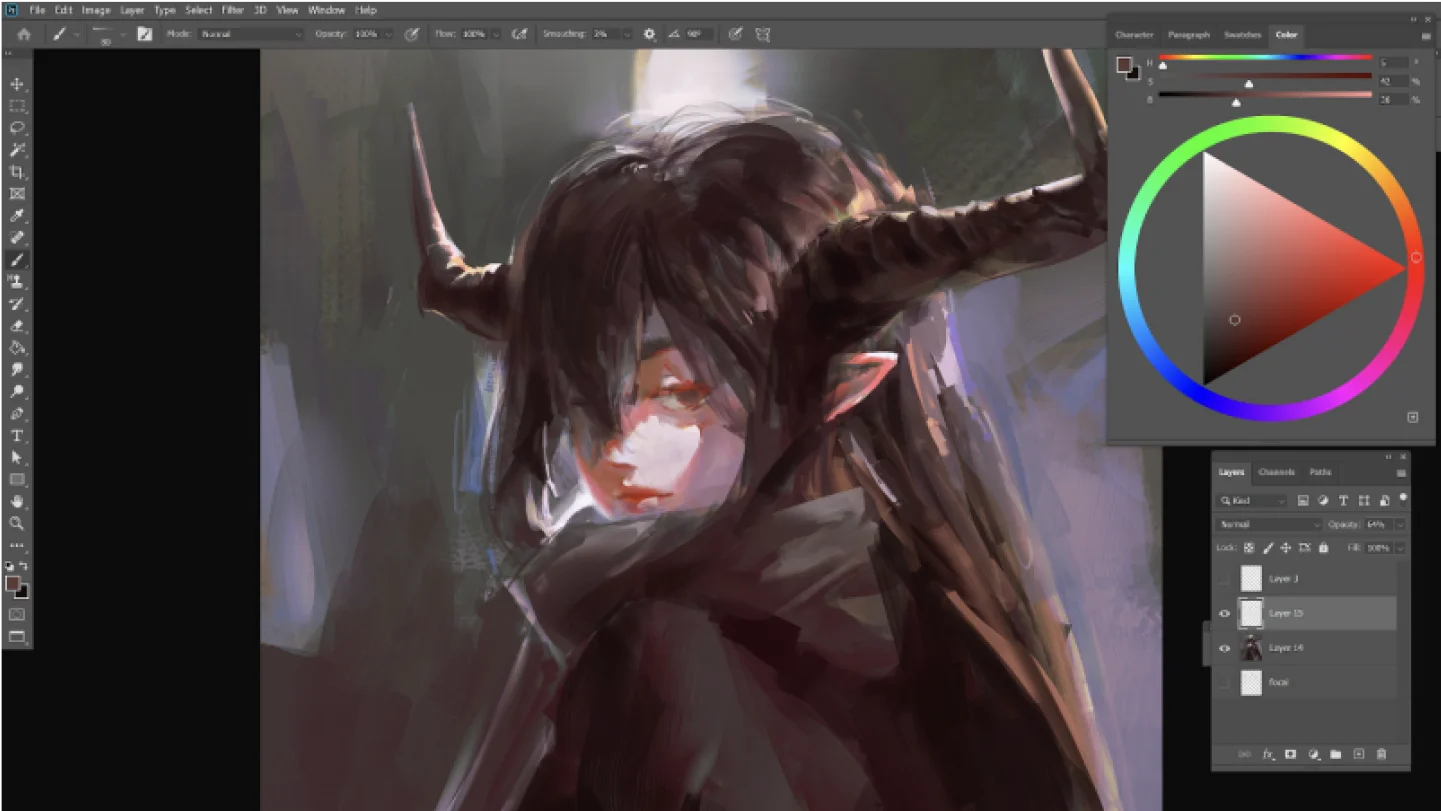Screen dimensions: 1441x811
Task: Select the Horizontal Type tool
Action: (x=17, y=436)
